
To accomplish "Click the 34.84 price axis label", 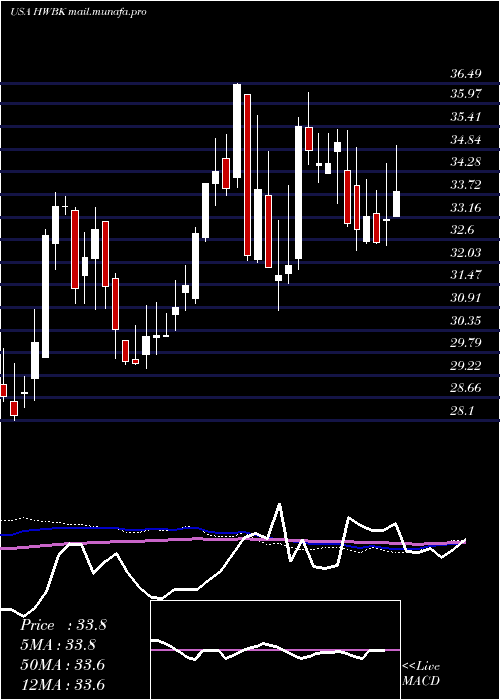I will (466, 140).
